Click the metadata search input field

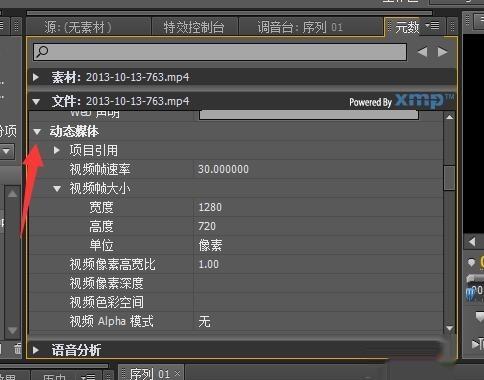(220, 52)
